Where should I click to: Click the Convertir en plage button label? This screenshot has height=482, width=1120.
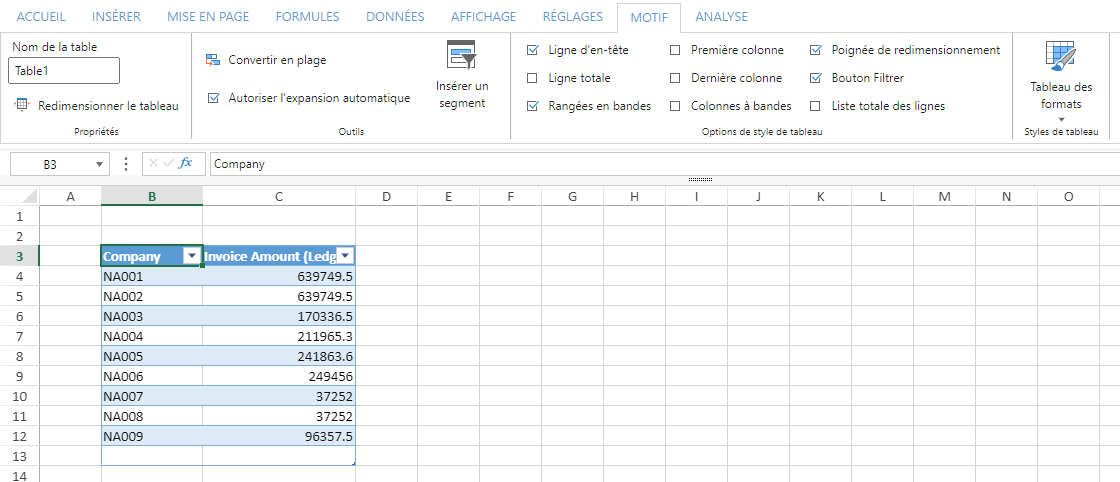tap(277, 60)
